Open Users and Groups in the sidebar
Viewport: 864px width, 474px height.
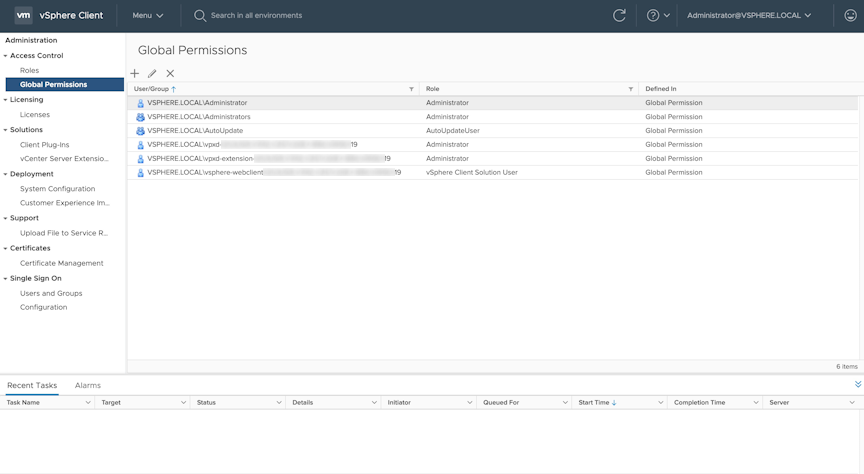click(x=51, y=293)
